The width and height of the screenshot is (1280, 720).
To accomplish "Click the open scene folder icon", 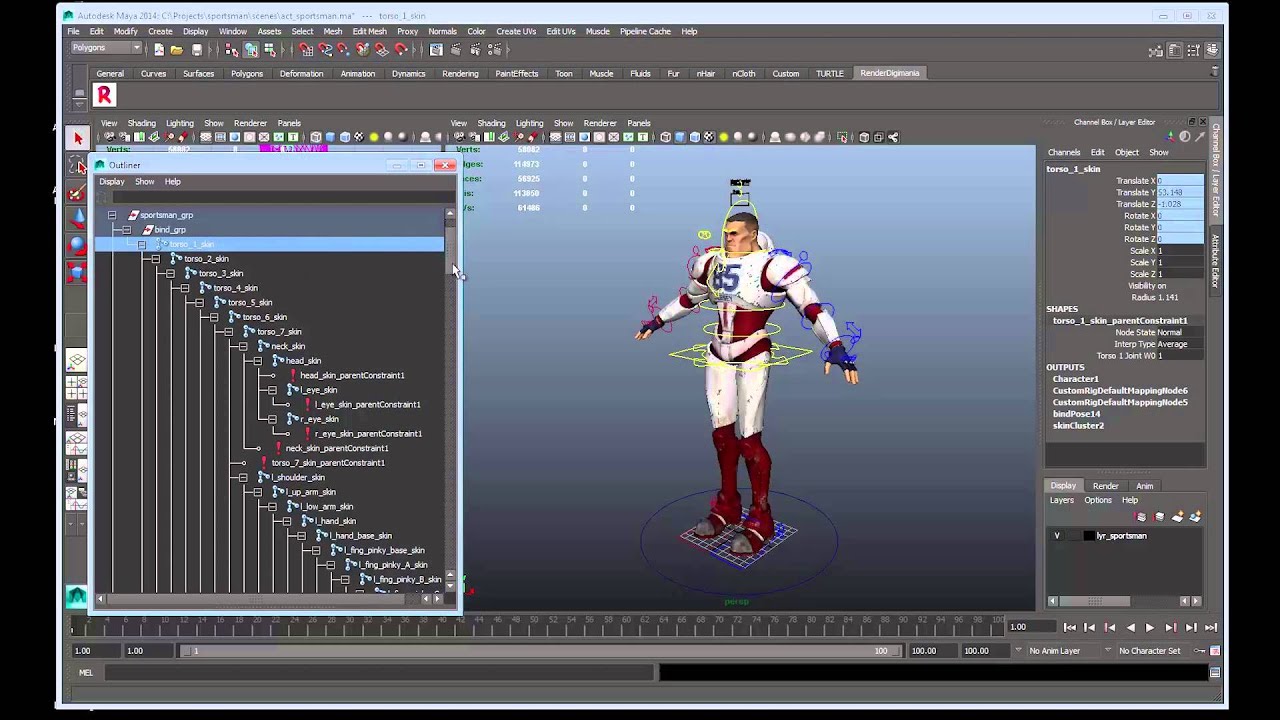I will 177,50.
